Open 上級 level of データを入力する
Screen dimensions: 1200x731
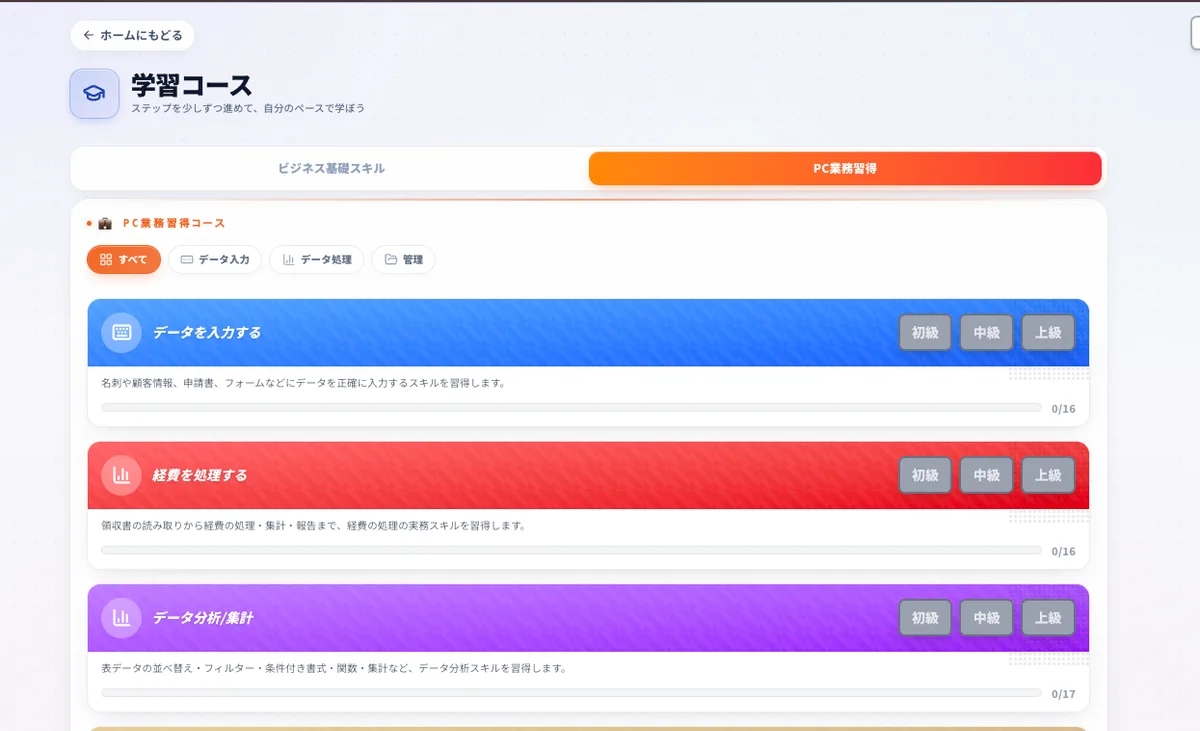1048,333
